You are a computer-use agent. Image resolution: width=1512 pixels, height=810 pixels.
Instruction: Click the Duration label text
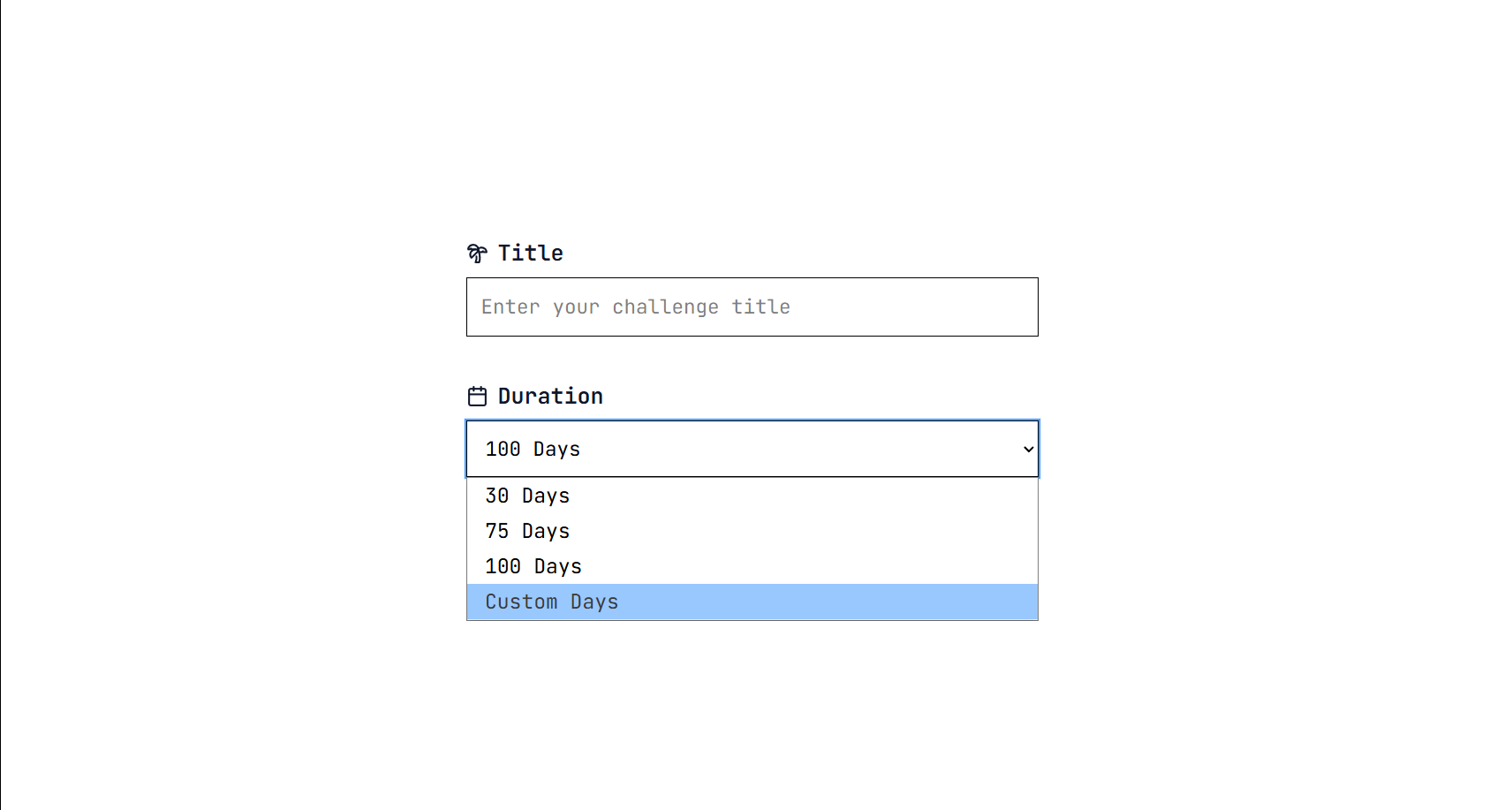click(x=550, y=396)
